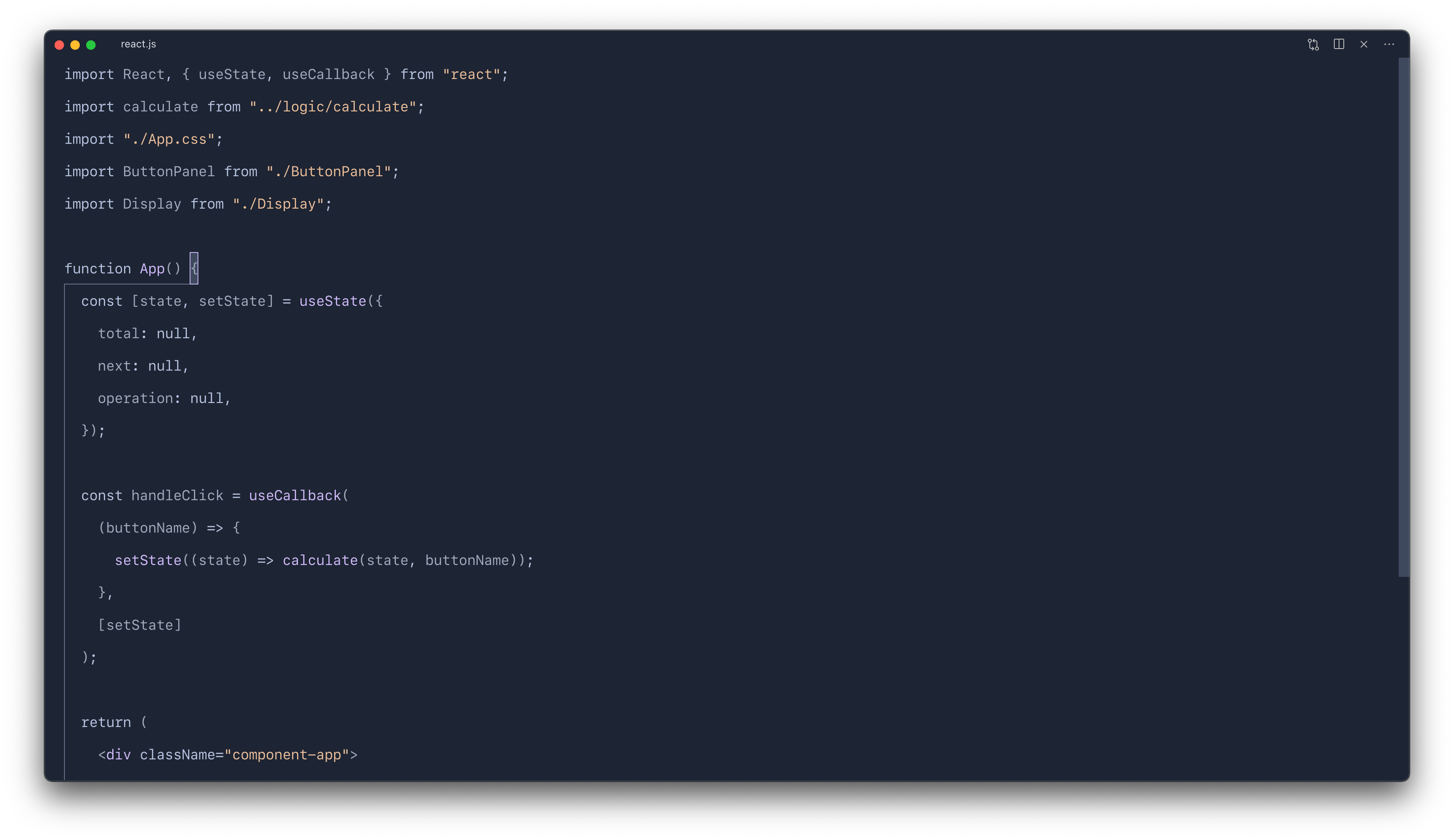Split the editor with the columns icon
Viewport: 1454px width, 840px height.
(x=1339, y=44)
